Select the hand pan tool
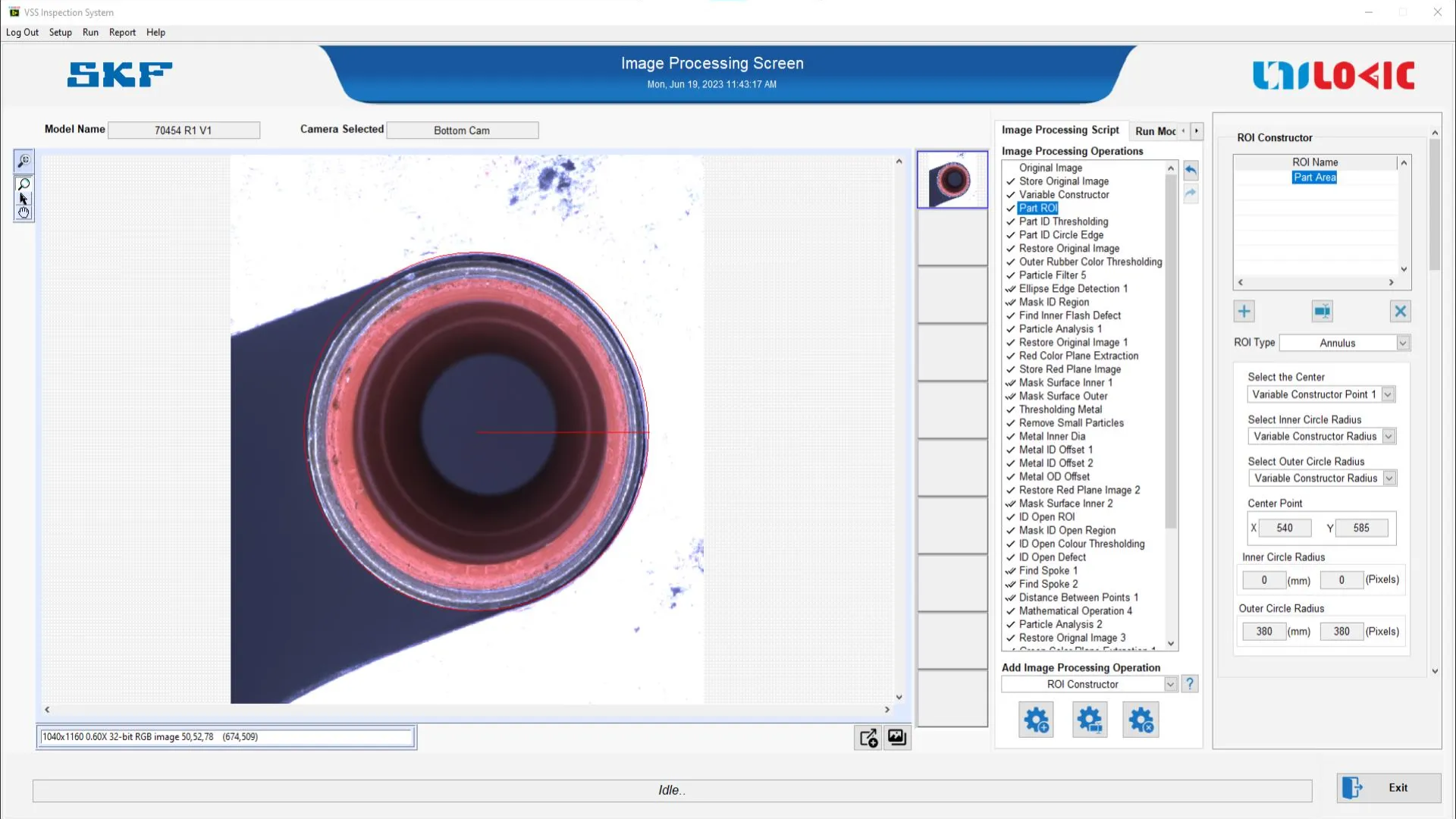The image size is (1456, 819). coord(24,213)
